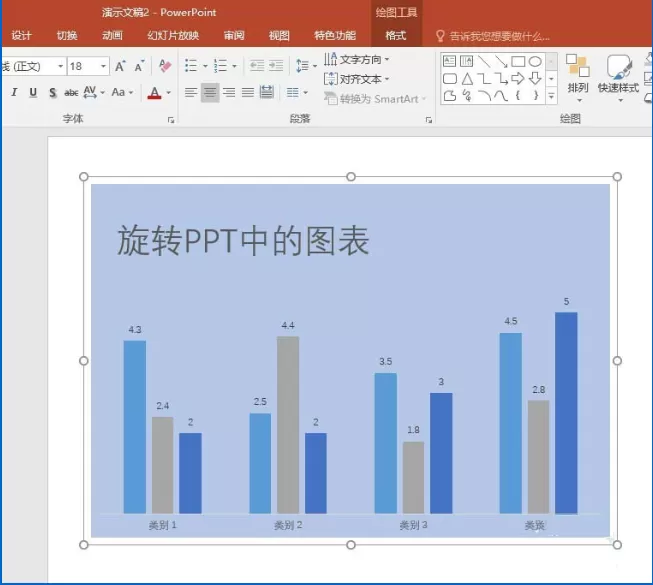The width and height of the screenshot is (653, 585).
Task: Select the right brace shape
Action: (536, 96)
